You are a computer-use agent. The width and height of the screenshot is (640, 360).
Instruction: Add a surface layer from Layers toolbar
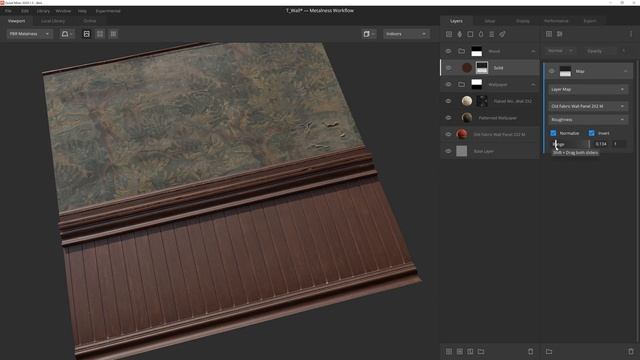coord(449,34)
